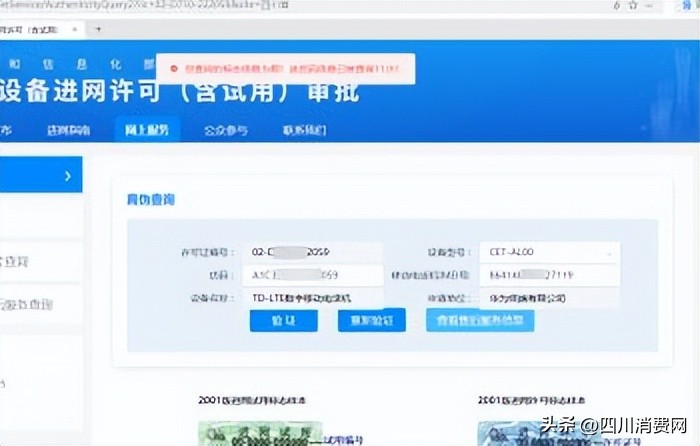700x446 pixels.
Task: Close the open browser tab
Action: tap(75, 29)
